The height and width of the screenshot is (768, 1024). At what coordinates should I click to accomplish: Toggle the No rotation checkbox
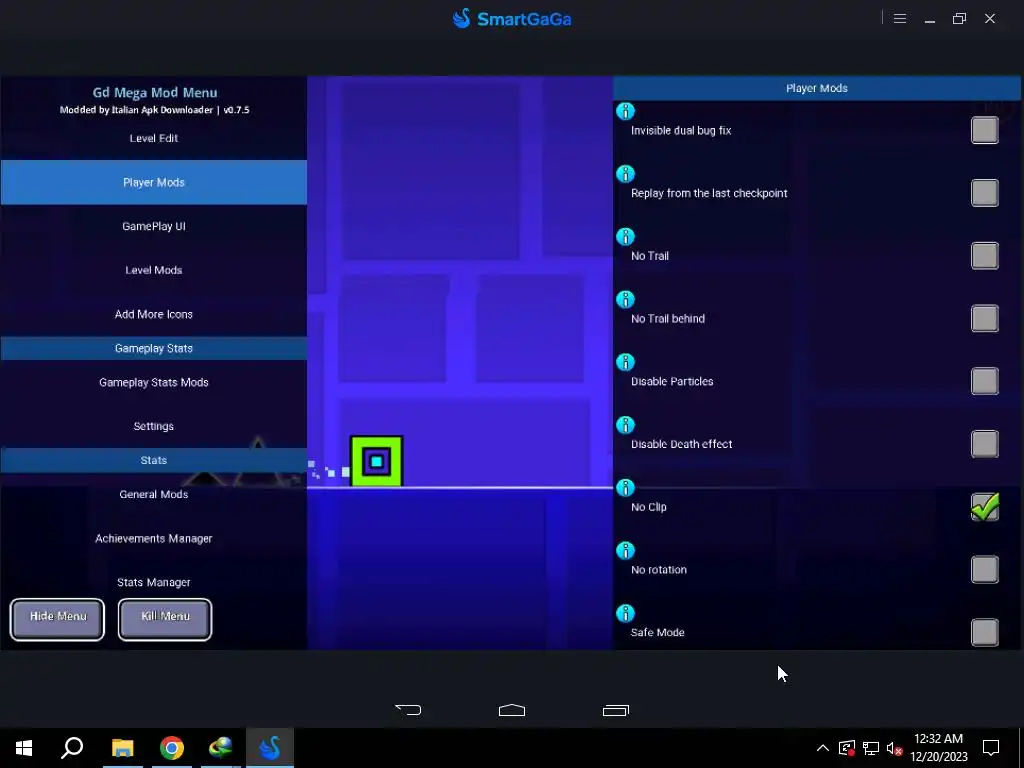(984, 569)
